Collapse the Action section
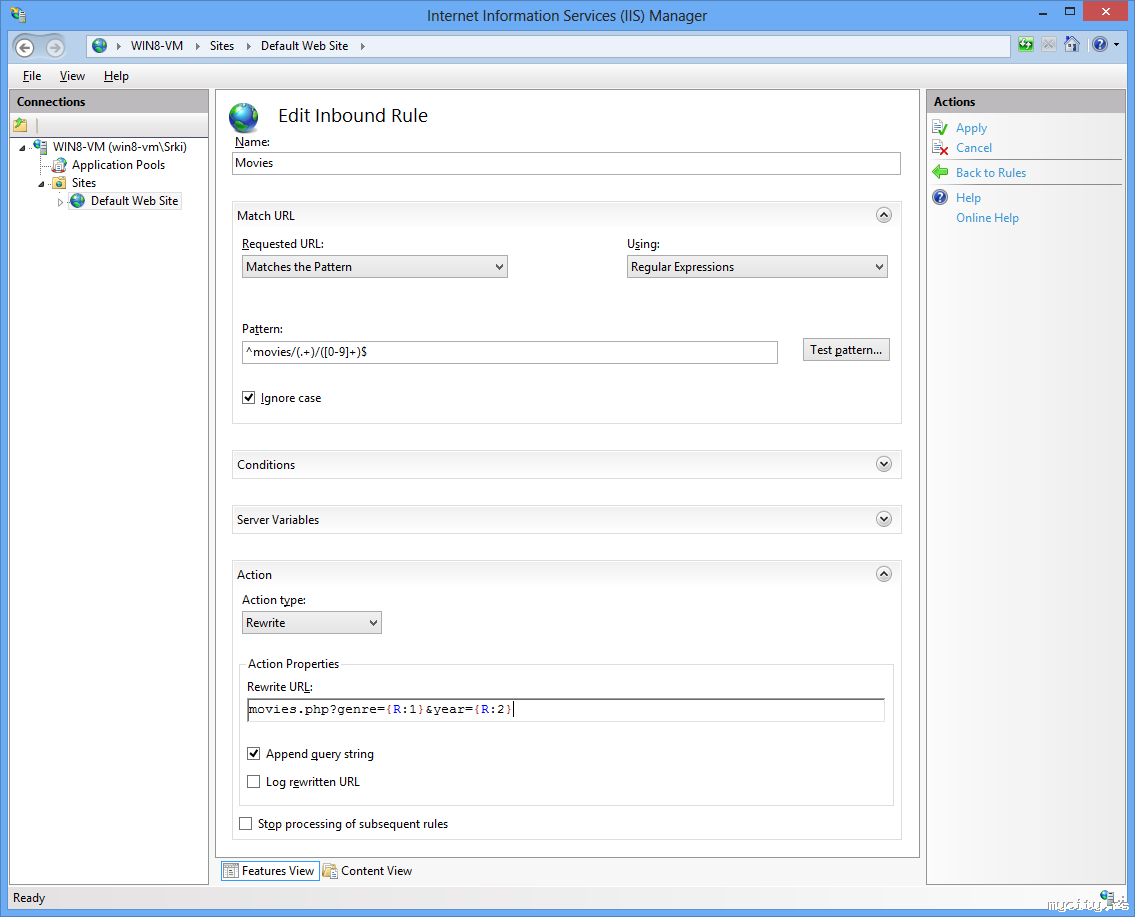Screen dimensions: 1135x917 tap(884, 574)
